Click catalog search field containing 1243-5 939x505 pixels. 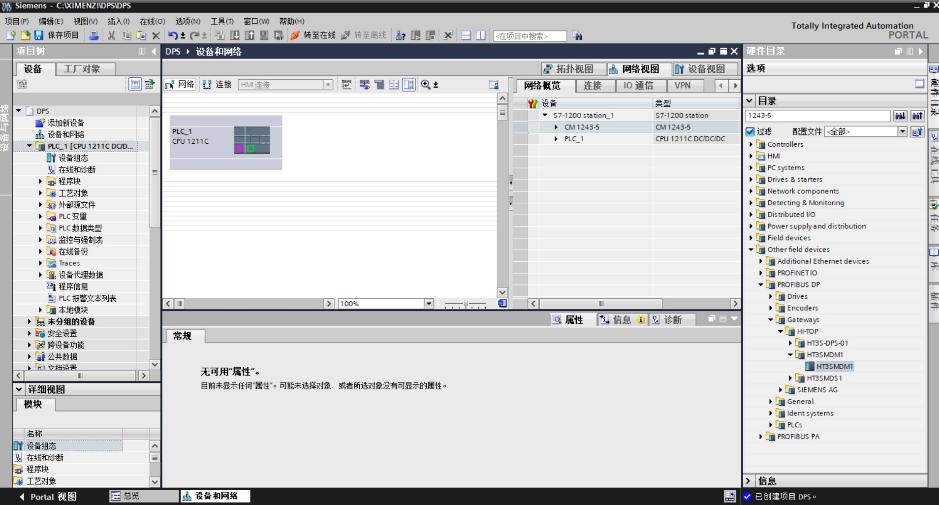click(817, 116)
